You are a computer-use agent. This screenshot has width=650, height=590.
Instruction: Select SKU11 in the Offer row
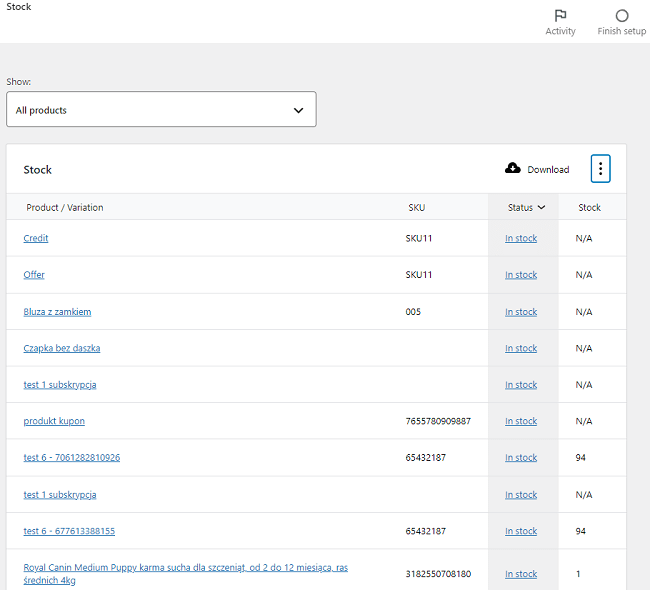419,275
